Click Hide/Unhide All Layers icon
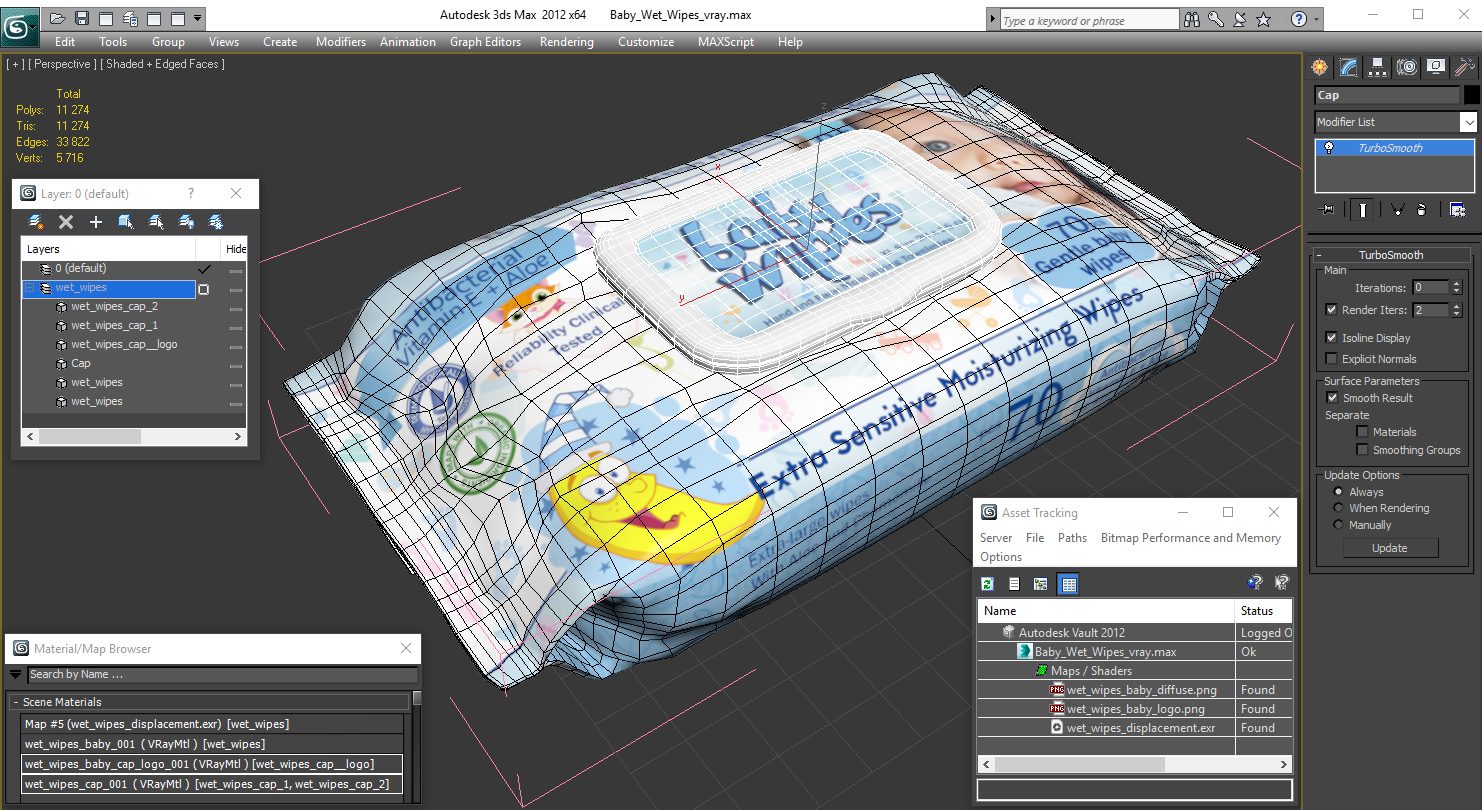 (186, 222)
